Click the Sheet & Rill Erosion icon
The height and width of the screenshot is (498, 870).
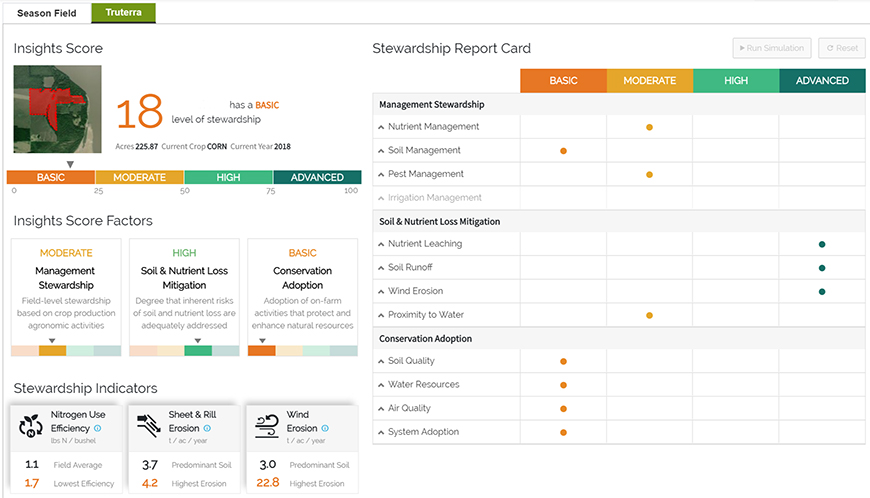[x=148, y=426]
